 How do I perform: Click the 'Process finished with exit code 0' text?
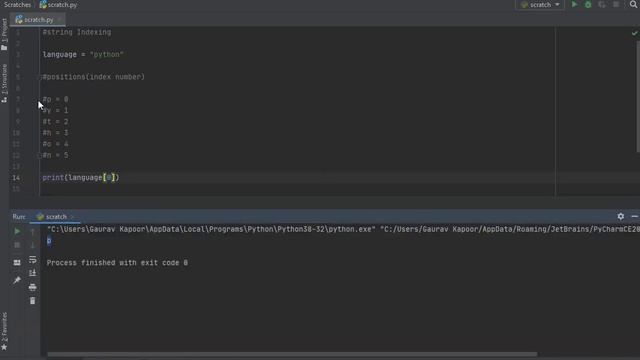click(x=117, y=263)
